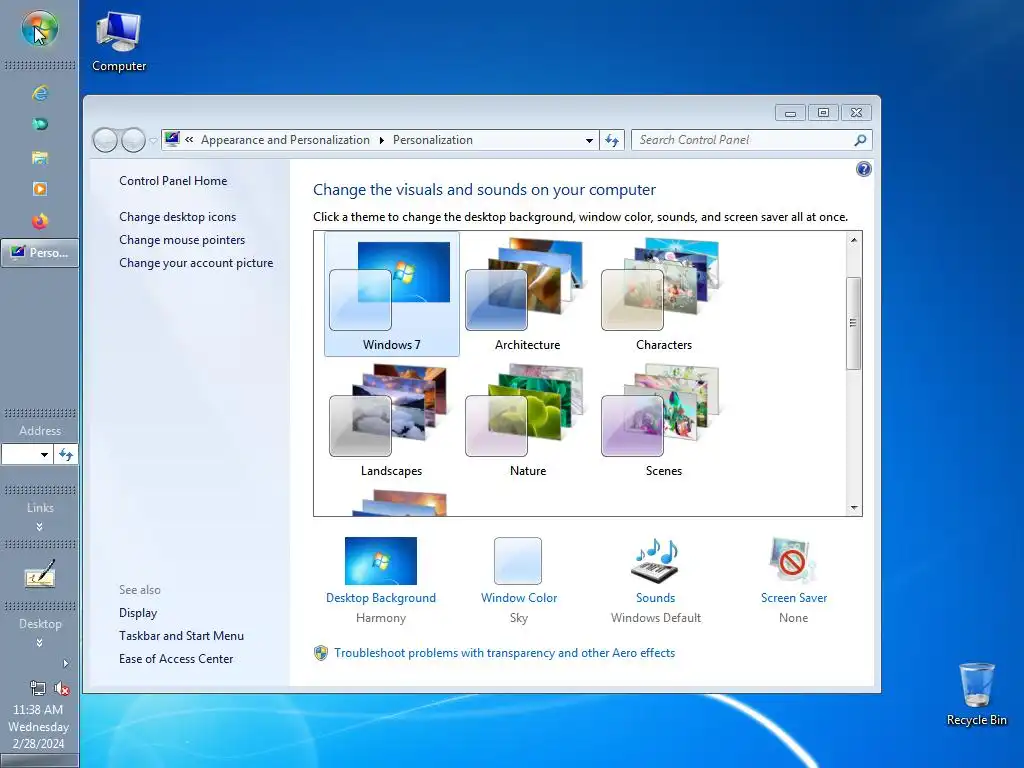Open Display under See also
This screenshot has width=1024, height=768.
[138, 613]
